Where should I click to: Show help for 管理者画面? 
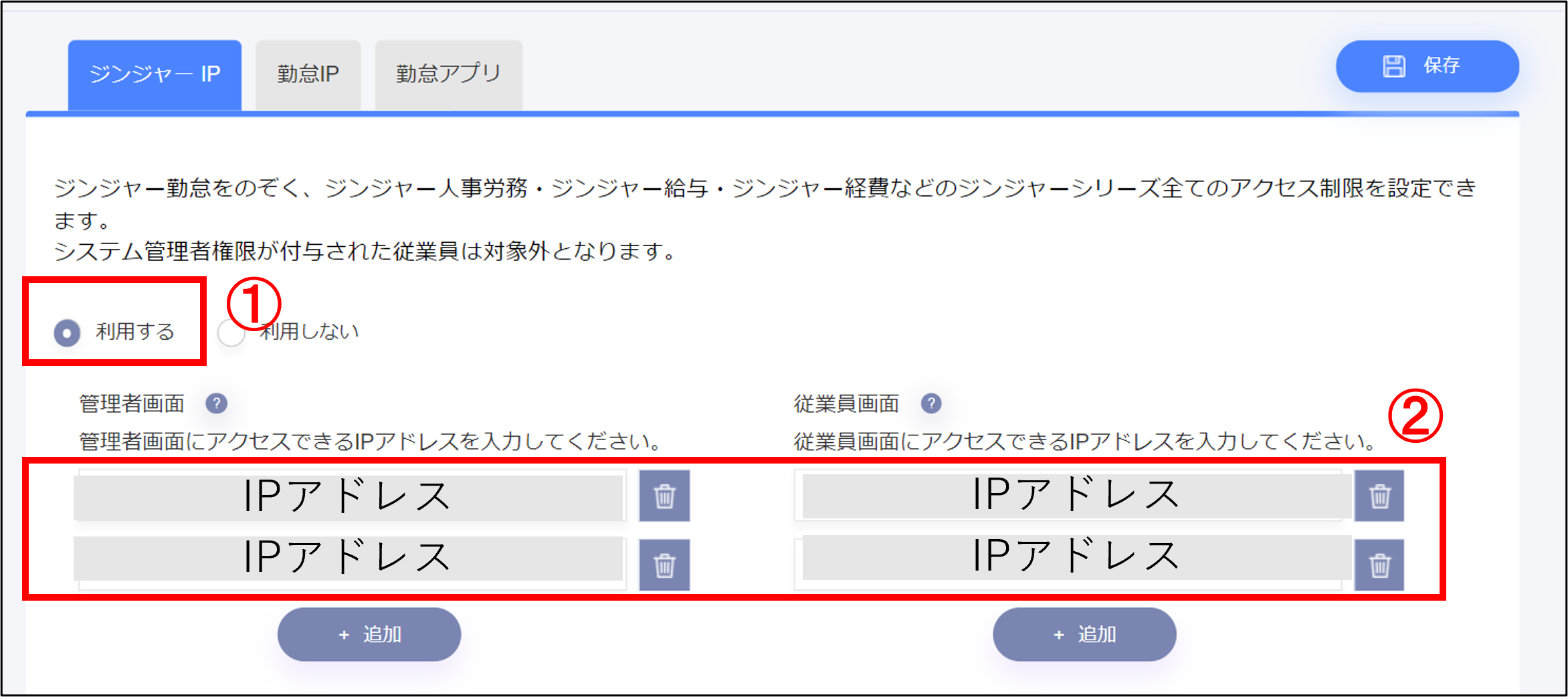(x=216, y=403)
